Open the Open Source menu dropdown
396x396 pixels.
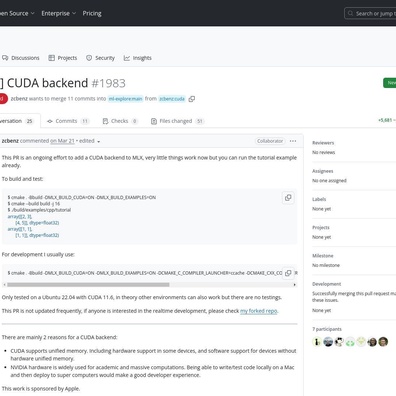[17, 13]
